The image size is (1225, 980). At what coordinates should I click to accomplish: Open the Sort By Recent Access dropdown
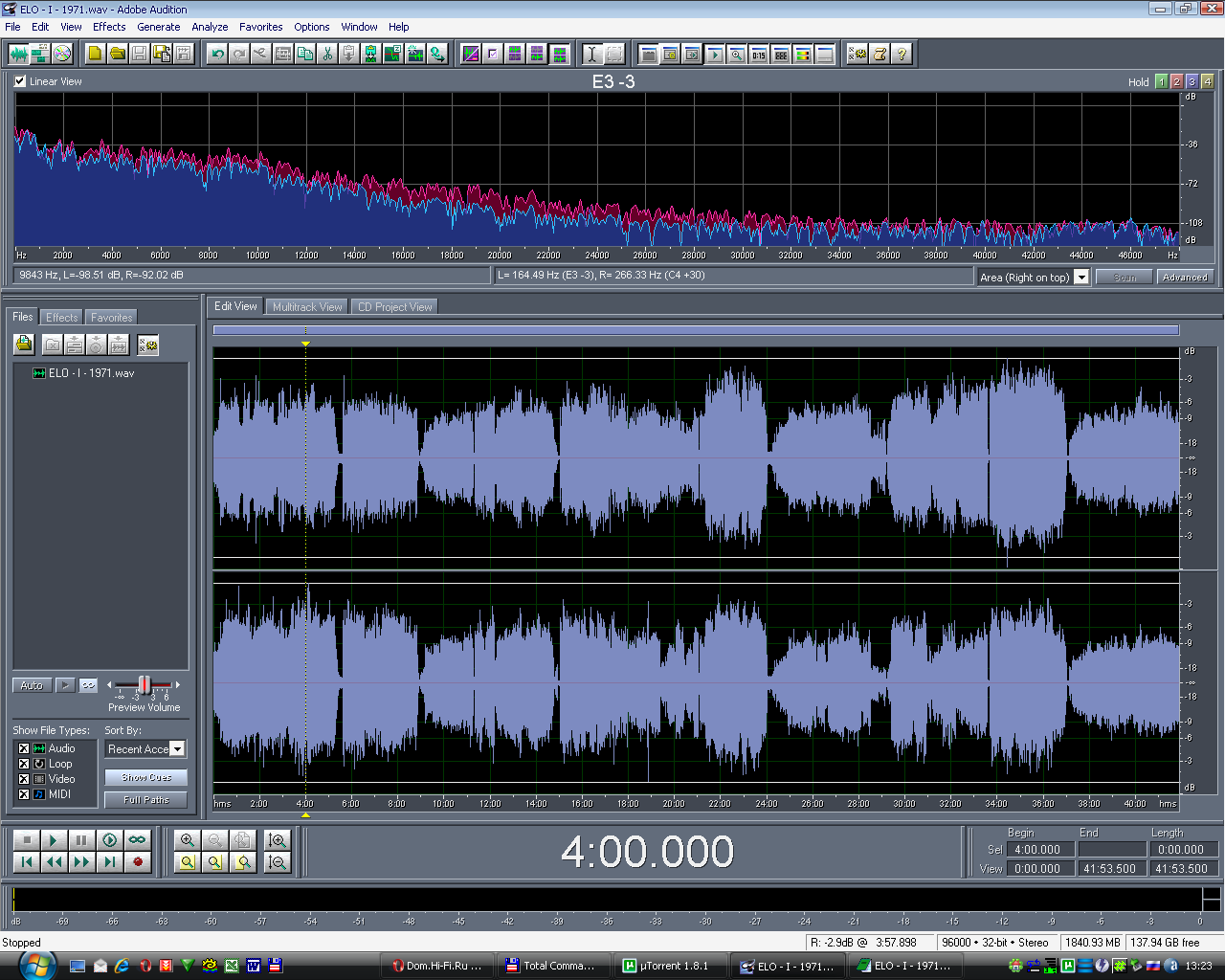[177, 748]
